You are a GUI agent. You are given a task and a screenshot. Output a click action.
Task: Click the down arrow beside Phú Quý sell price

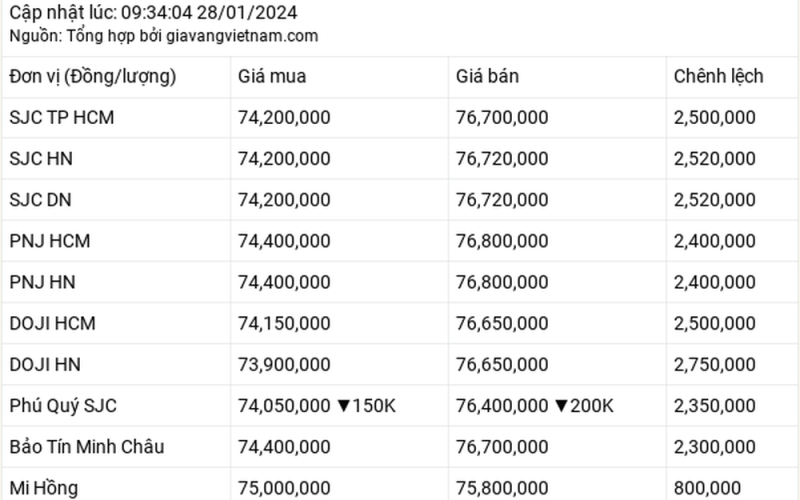[563, 406]
